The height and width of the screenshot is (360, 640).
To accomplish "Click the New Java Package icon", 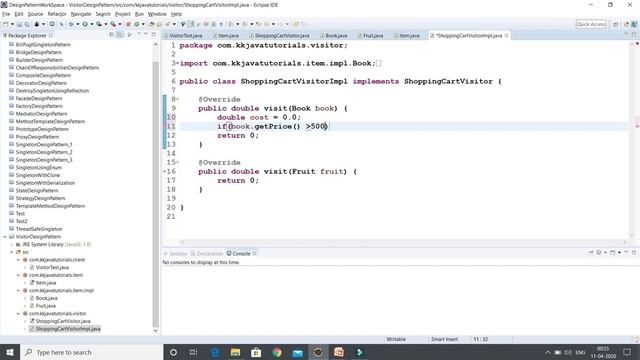I will point(128,24).
